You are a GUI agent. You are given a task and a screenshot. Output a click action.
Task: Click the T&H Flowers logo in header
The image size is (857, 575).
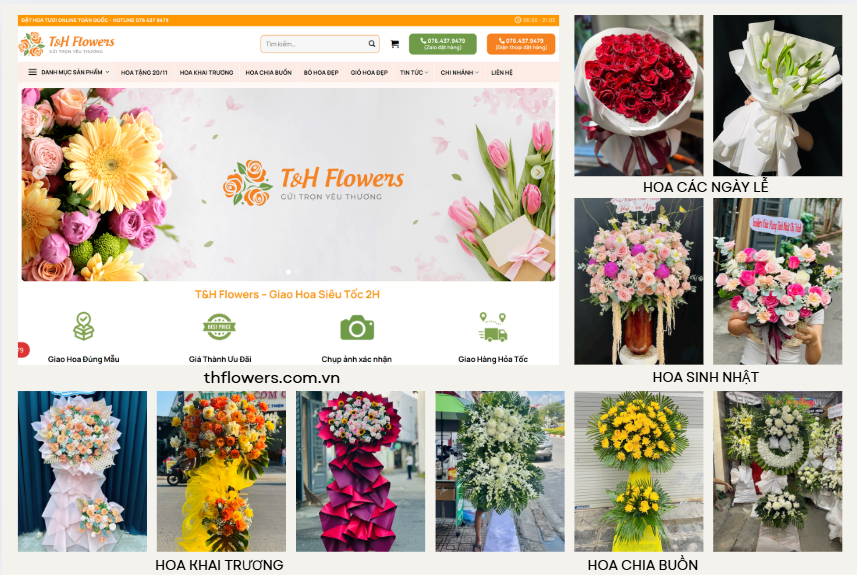click(67, 44)
